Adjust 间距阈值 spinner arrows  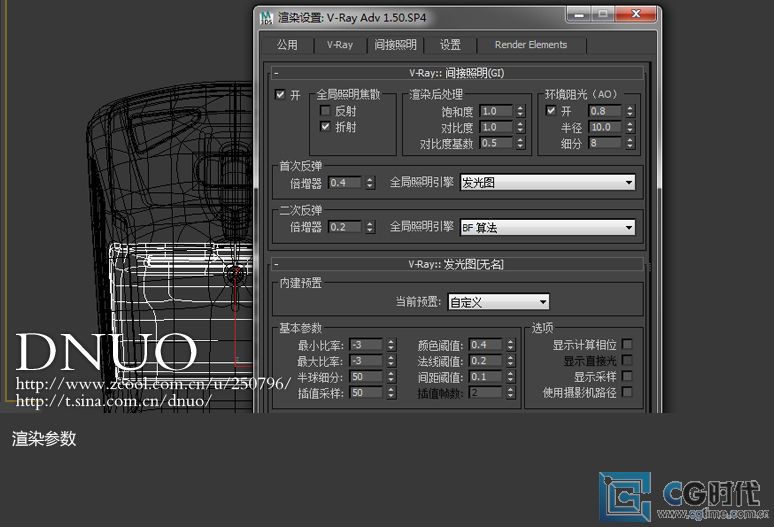pos(510,376)
